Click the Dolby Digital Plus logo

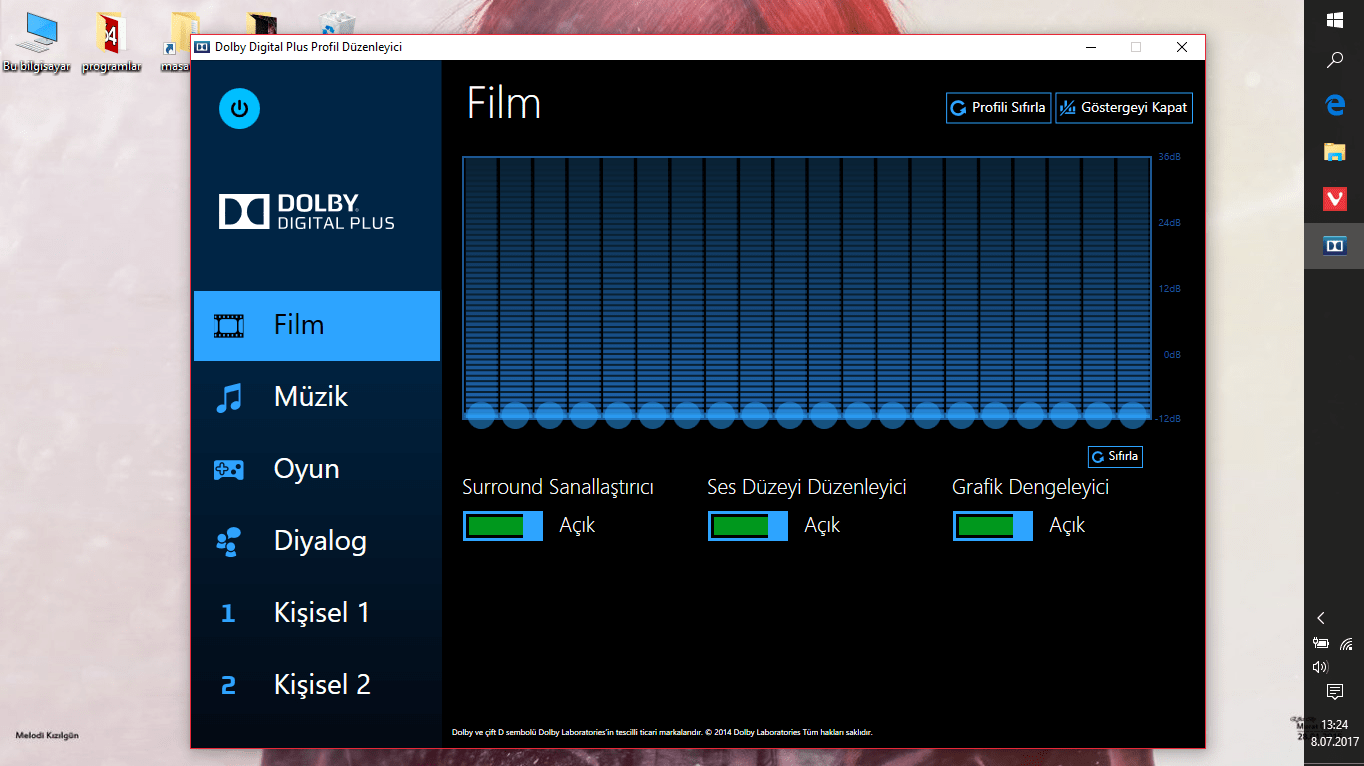(304, 211)
